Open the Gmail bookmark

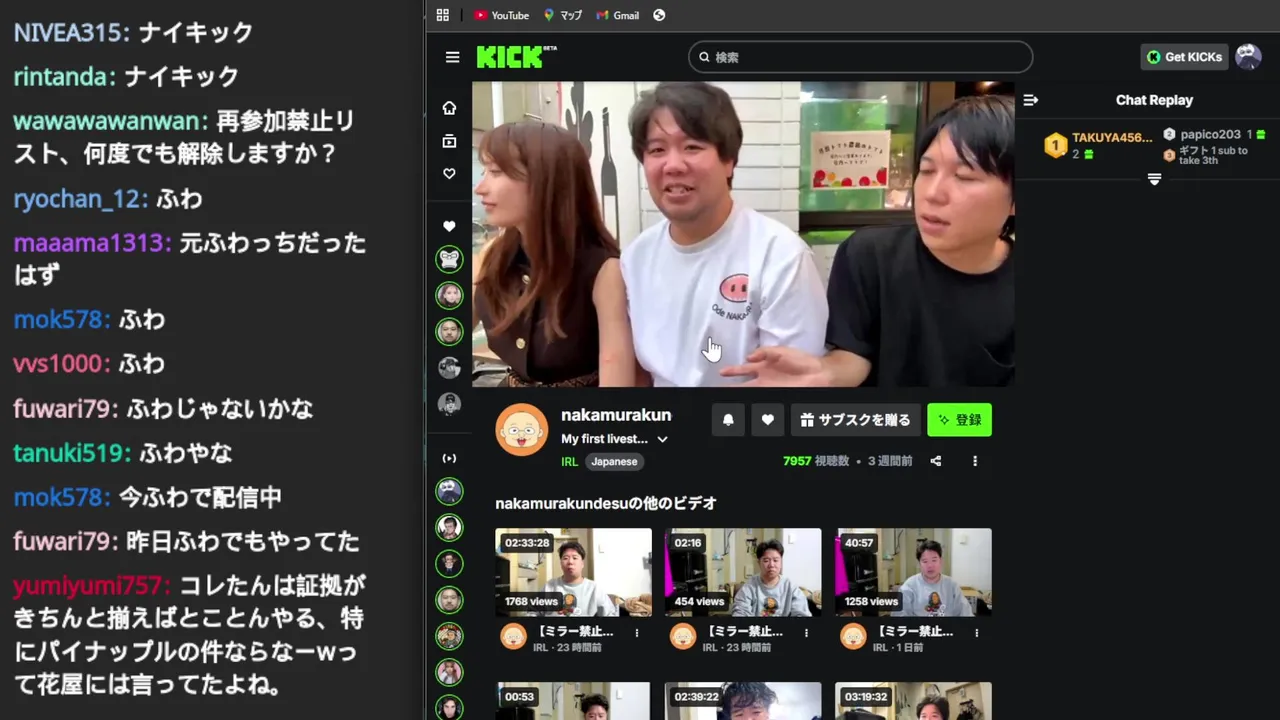pos(618,15)
